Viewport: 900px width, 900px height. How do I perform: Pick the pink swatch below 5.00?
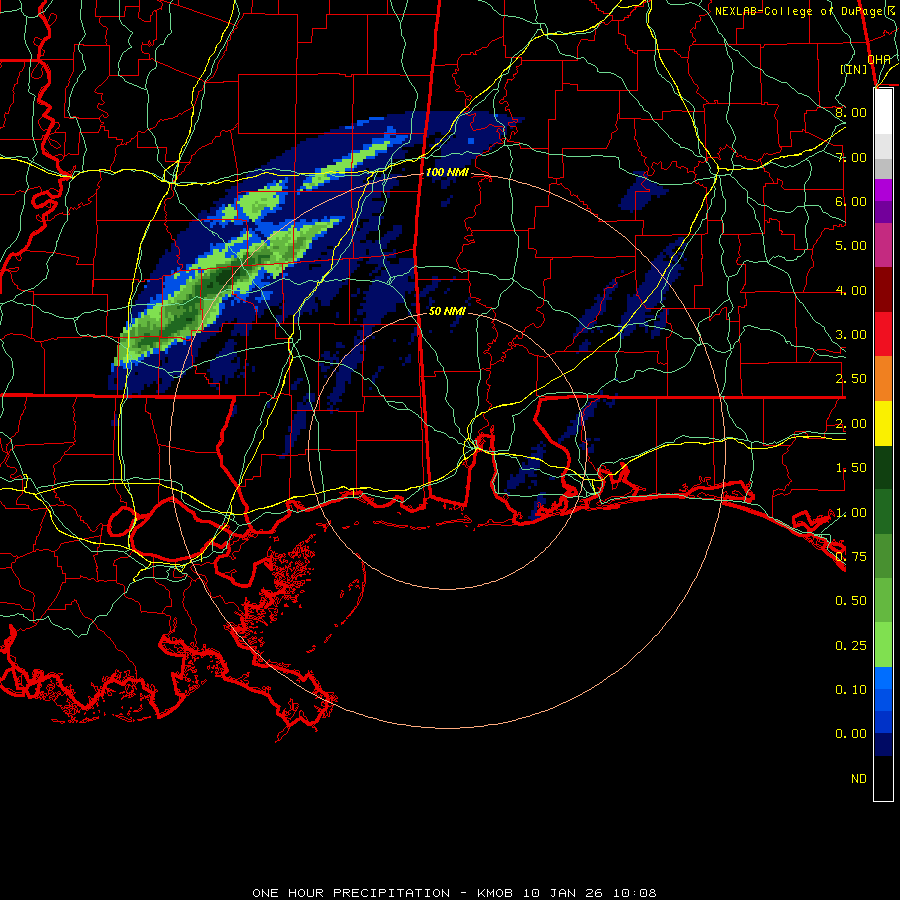pyautogui.click(x=883, y=246)
